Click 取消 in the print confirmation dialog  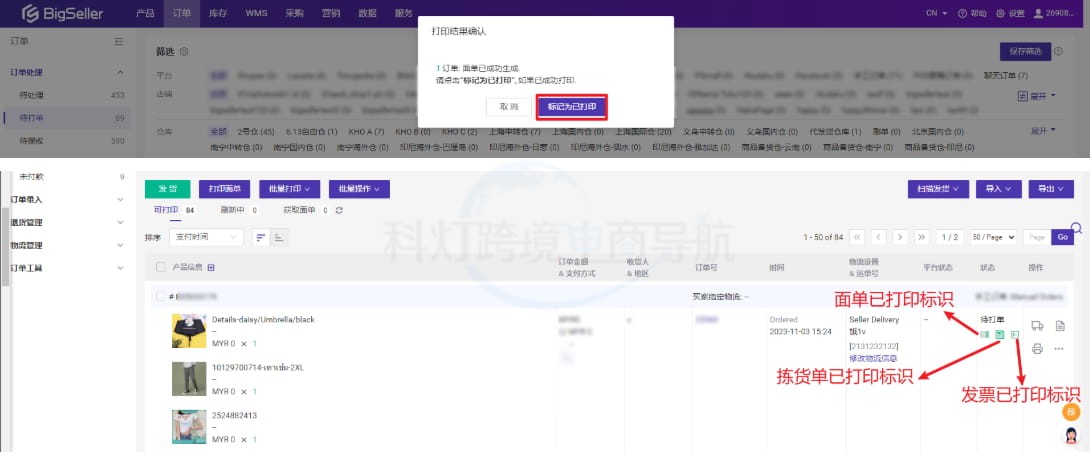pyautogui.click(x=509, y=107)
